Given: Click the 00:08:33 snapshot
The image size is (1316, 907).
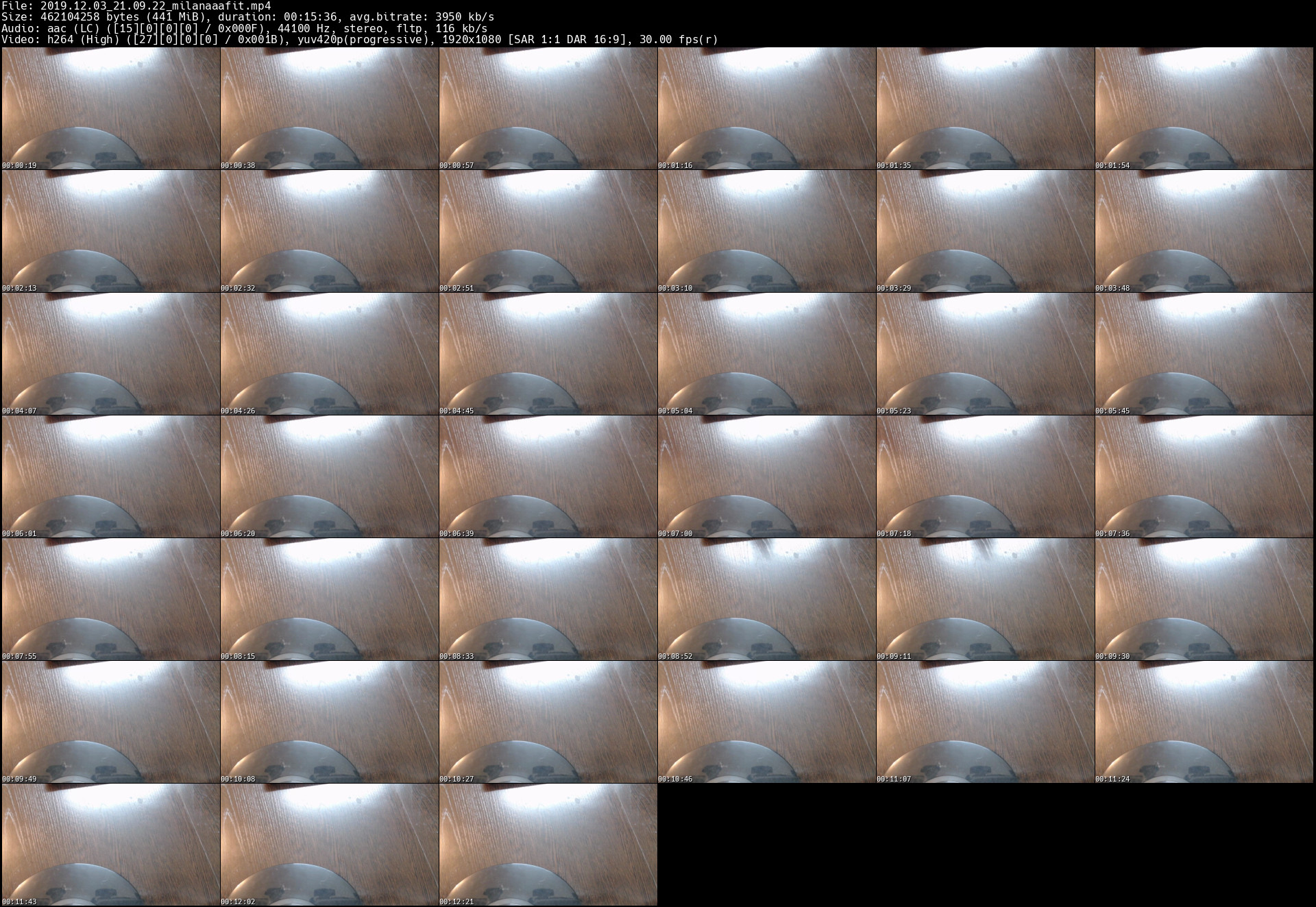Looking at the screenshot, I should click(x=548, y=599).
